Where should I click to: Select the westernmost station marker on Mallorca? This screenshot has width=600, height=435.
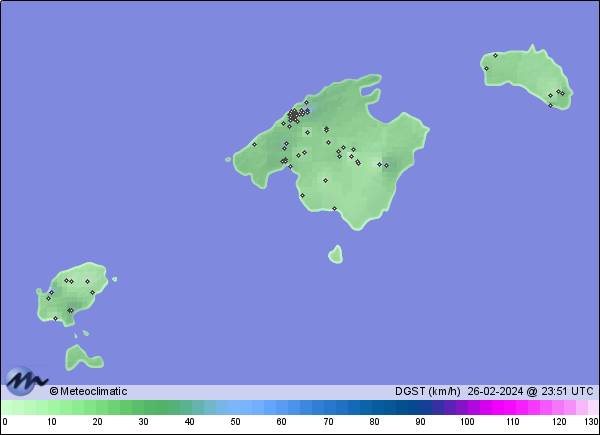point(254,145)
